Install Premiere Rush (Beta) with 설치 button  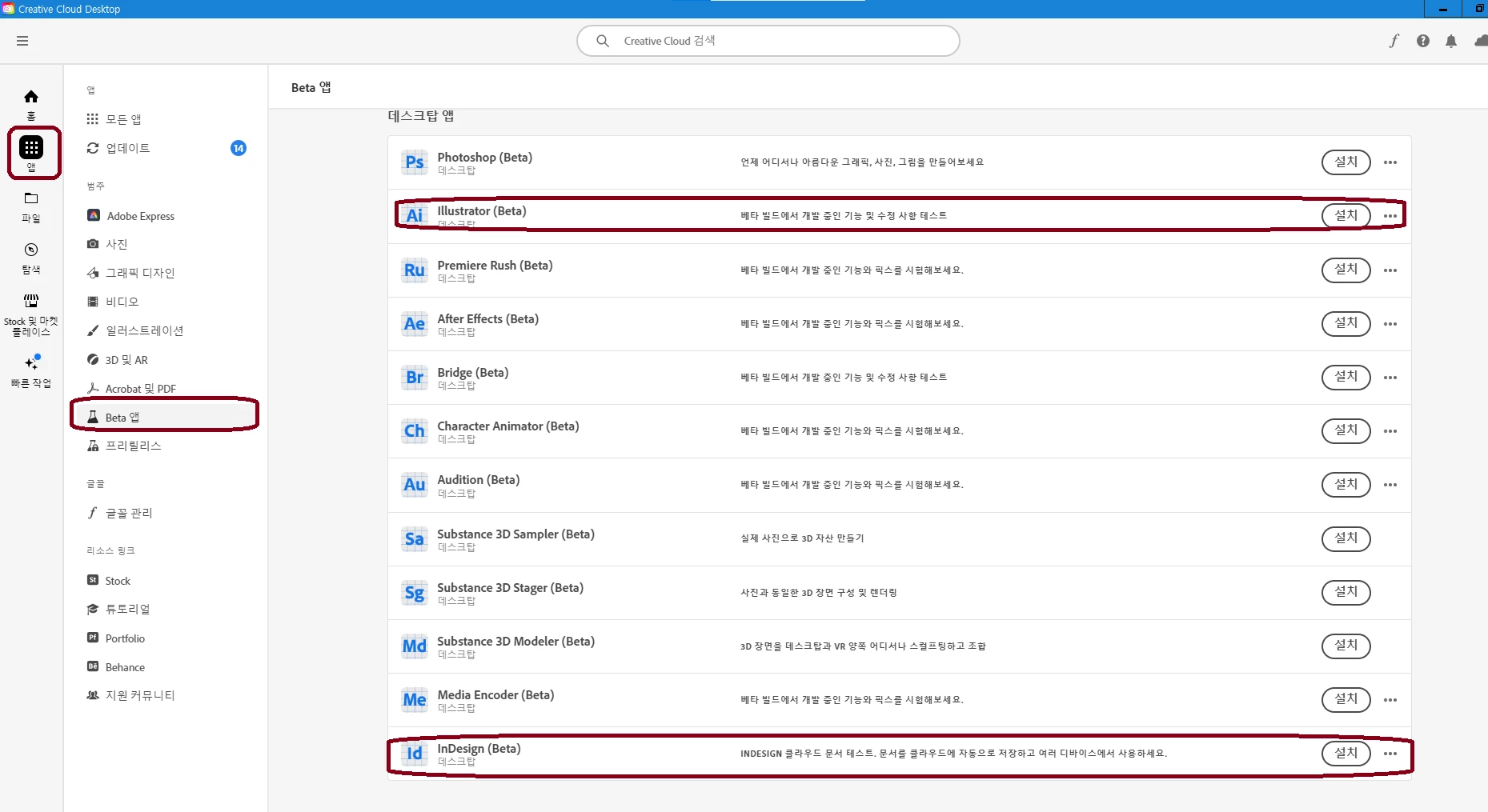coord(1346,270)
